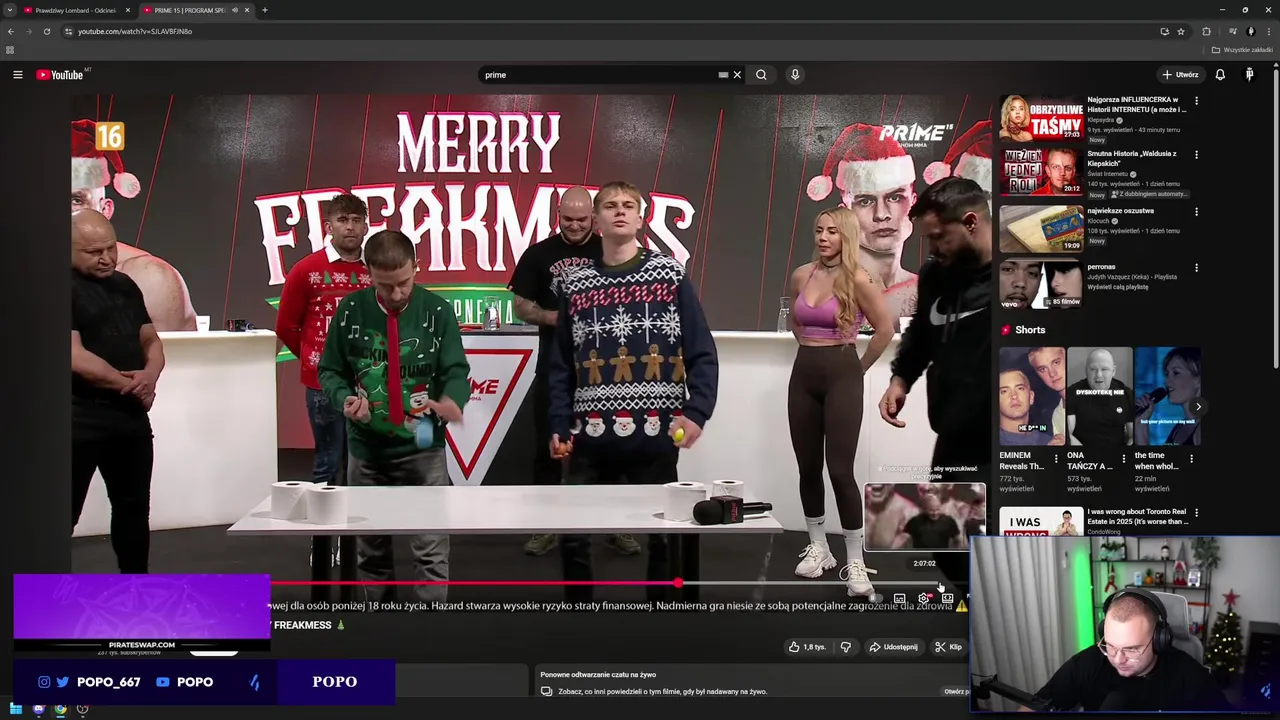Screen dimensions: 1280x720
Task: Like the video (1,8 tys.)
Action: click(x=807, y=647)
